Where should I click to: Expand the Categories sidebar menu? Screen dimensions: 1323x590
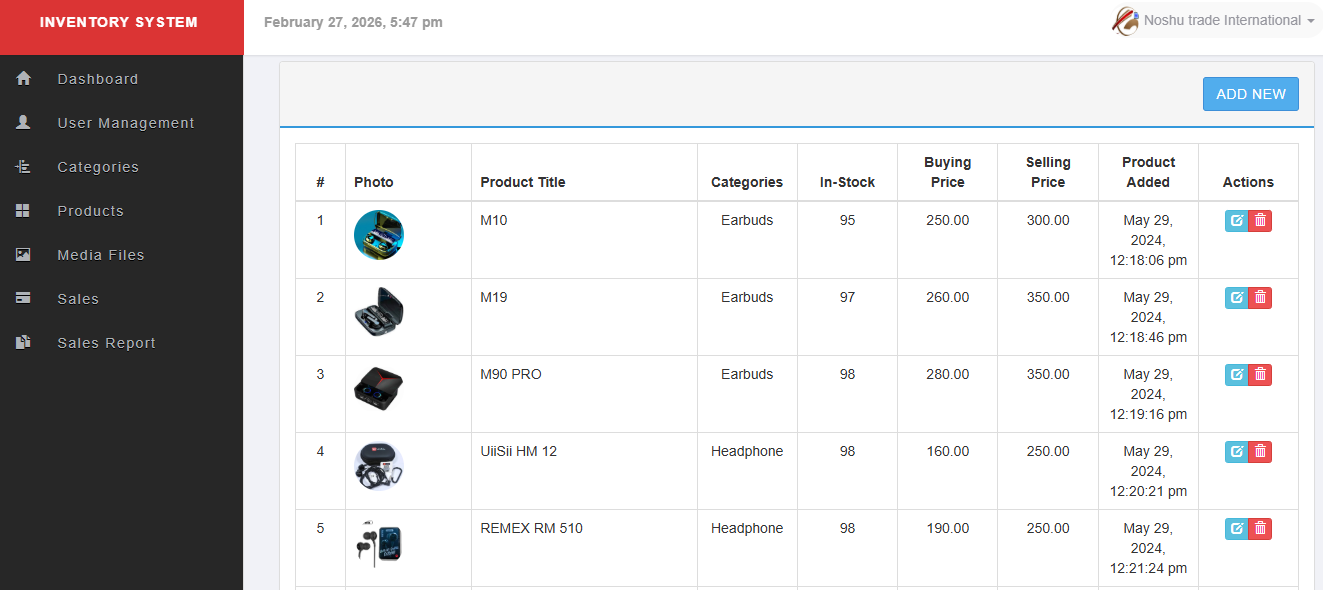[x=98, y=167]
